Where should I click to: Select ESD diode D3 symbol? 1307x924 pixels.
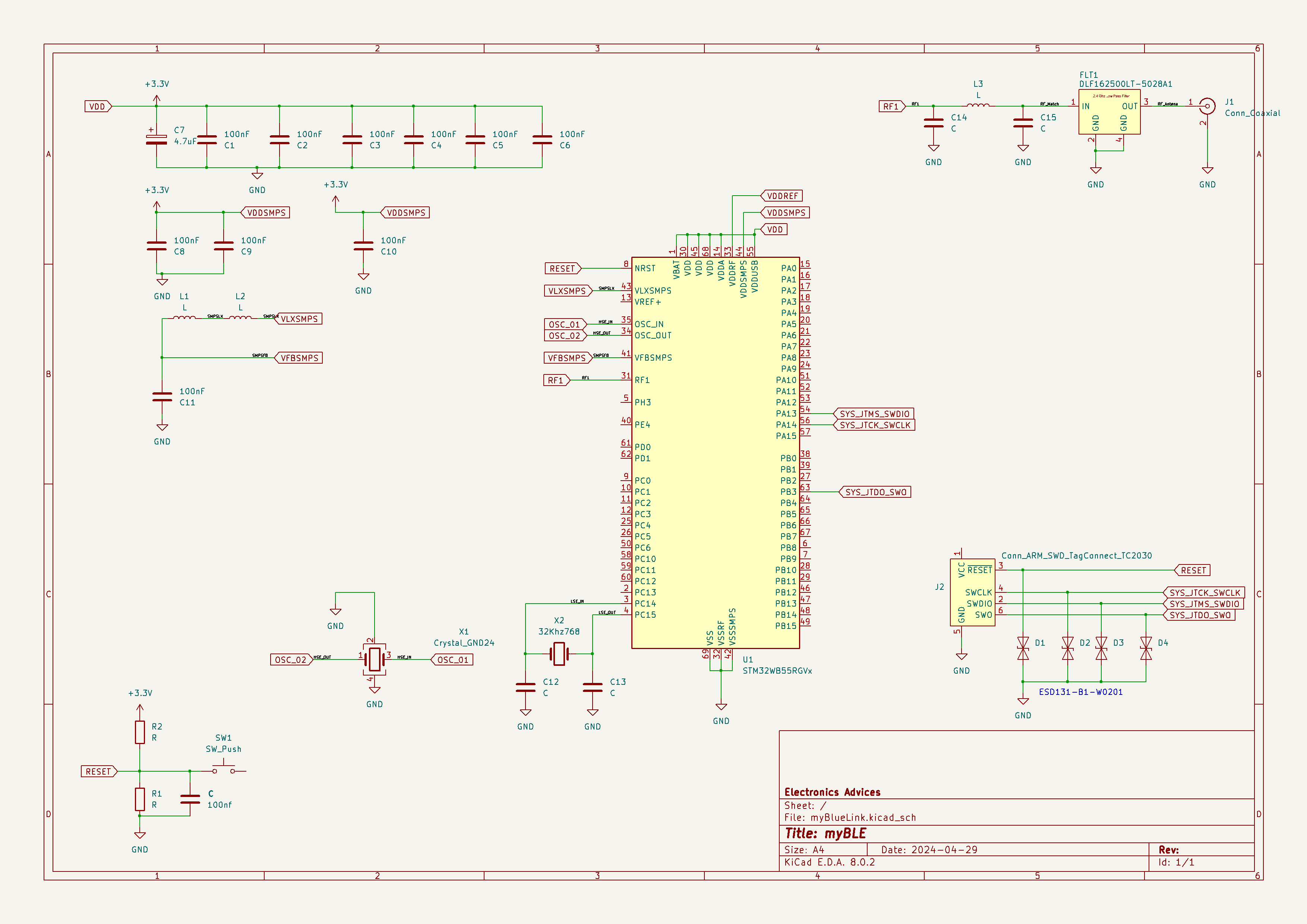pyautogui.click(x=1101, y=648)
